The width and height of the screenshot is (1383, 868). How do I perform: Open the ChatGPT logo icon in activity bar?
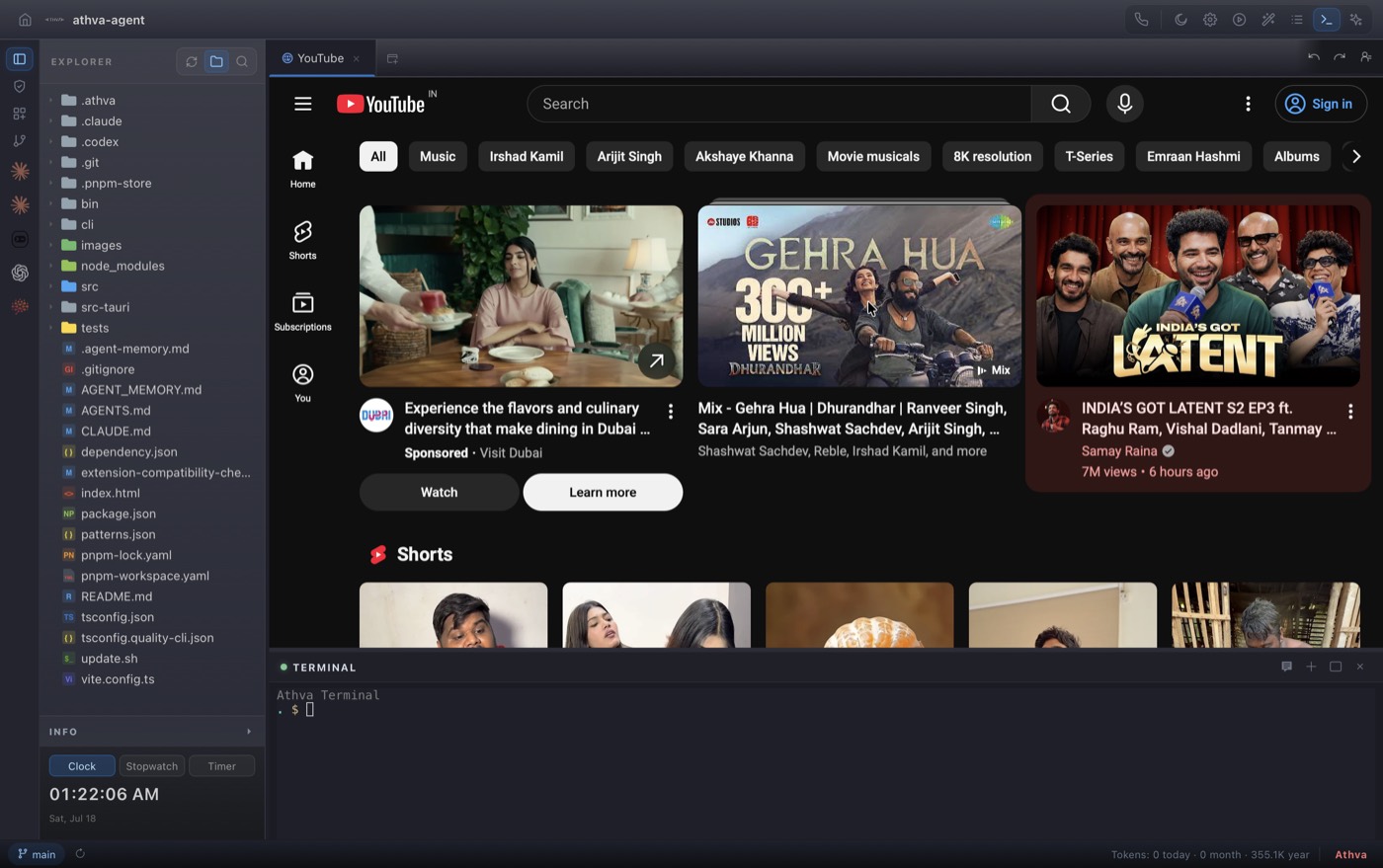click(x=20, y=273)
